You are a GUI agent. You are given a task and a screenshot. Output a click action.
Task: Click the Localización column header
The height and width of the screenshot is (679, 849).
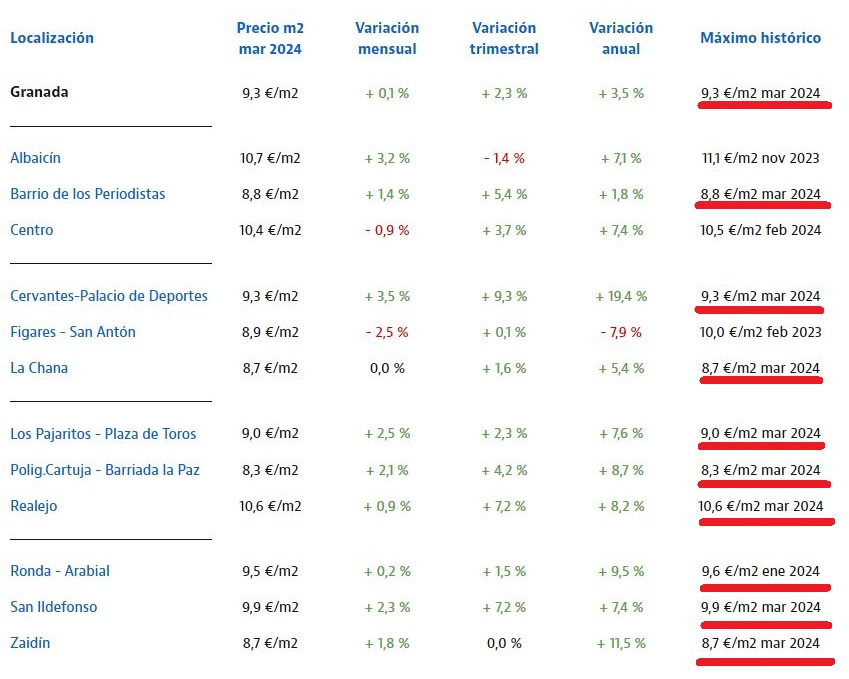click(x=52, y=38)
